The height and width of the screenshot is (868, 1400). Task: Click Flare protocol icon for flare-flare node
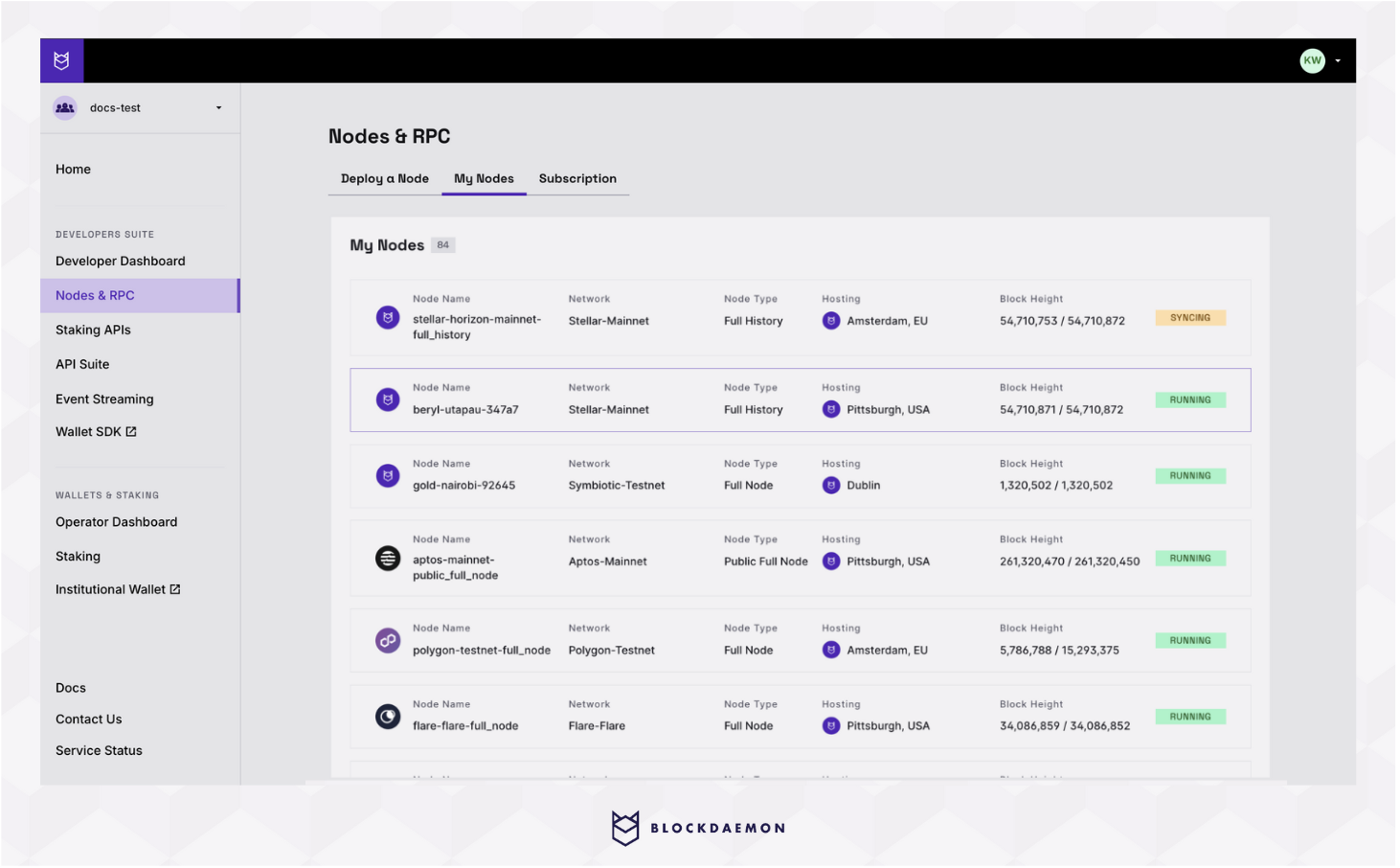tap(388, 717)
